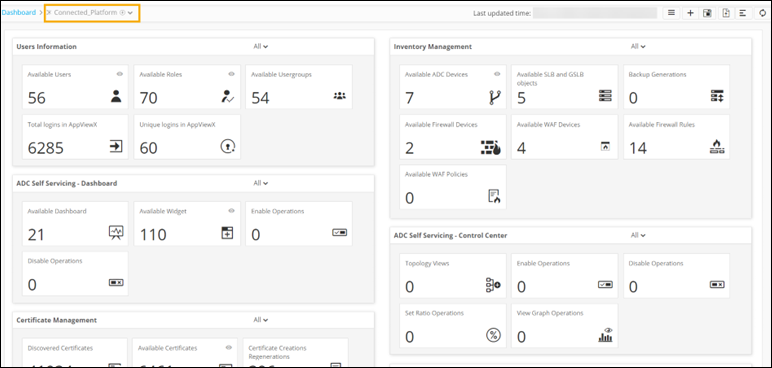Click the left-aligned lines icon in toolbar
Screen dimensions: 772x368
click(743, 13)
